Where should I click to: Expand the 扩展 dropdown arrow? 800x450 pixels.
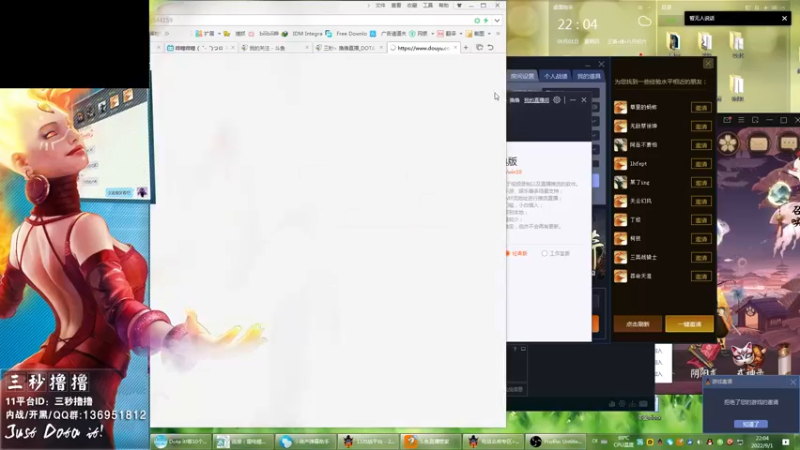click(x=219, y=34)
